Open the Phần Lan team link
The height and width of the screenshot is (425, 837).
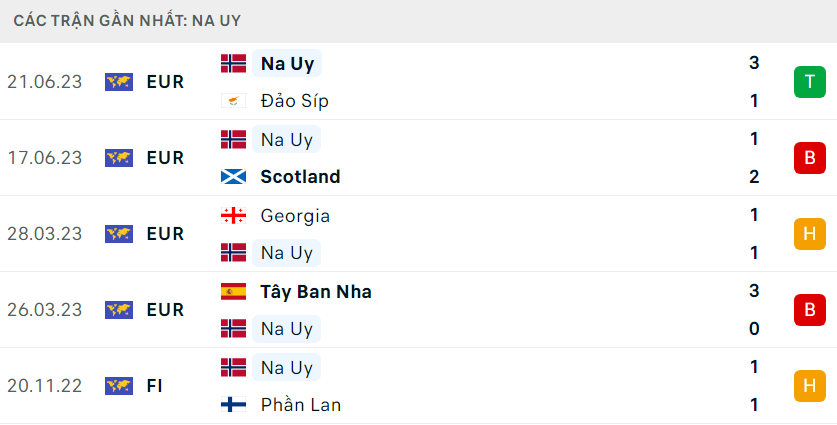point(301,404)
